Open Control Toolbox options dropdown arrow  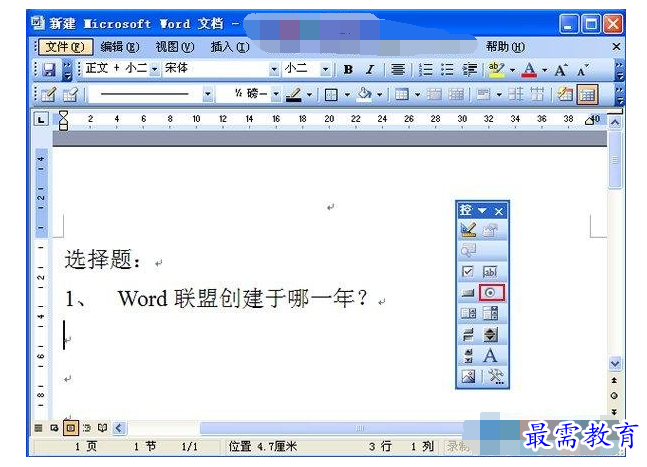[482, 211]
